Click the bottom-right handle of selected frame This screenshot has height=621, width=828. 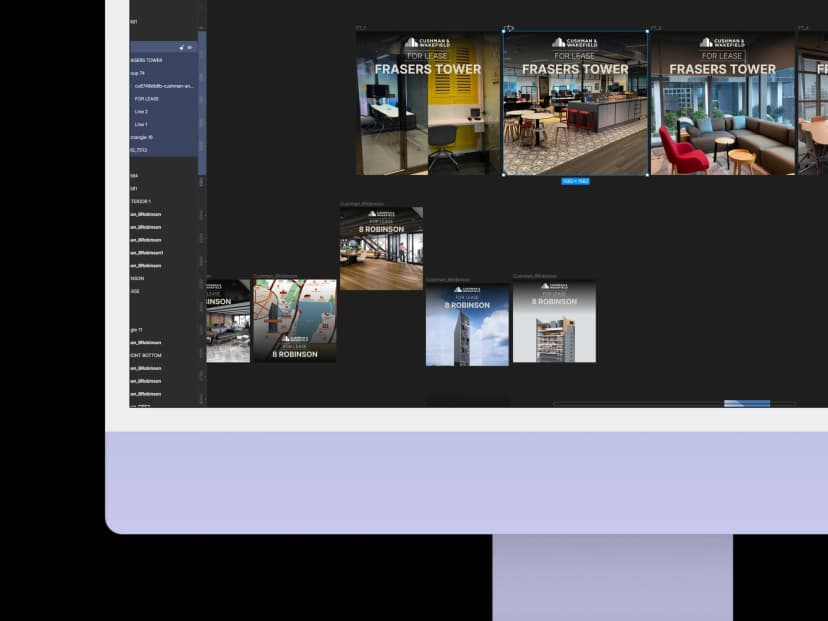[648, 175]
